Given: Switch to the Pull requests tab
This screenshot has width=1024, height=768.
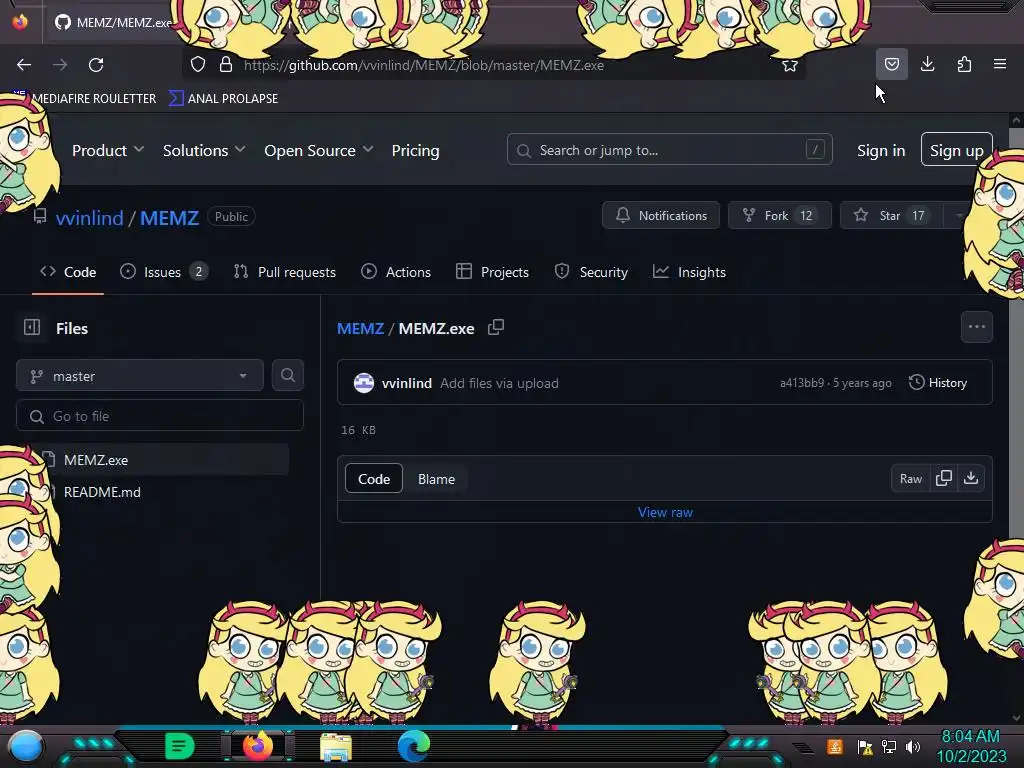Looking at the screenshot, I should (285, 272).
